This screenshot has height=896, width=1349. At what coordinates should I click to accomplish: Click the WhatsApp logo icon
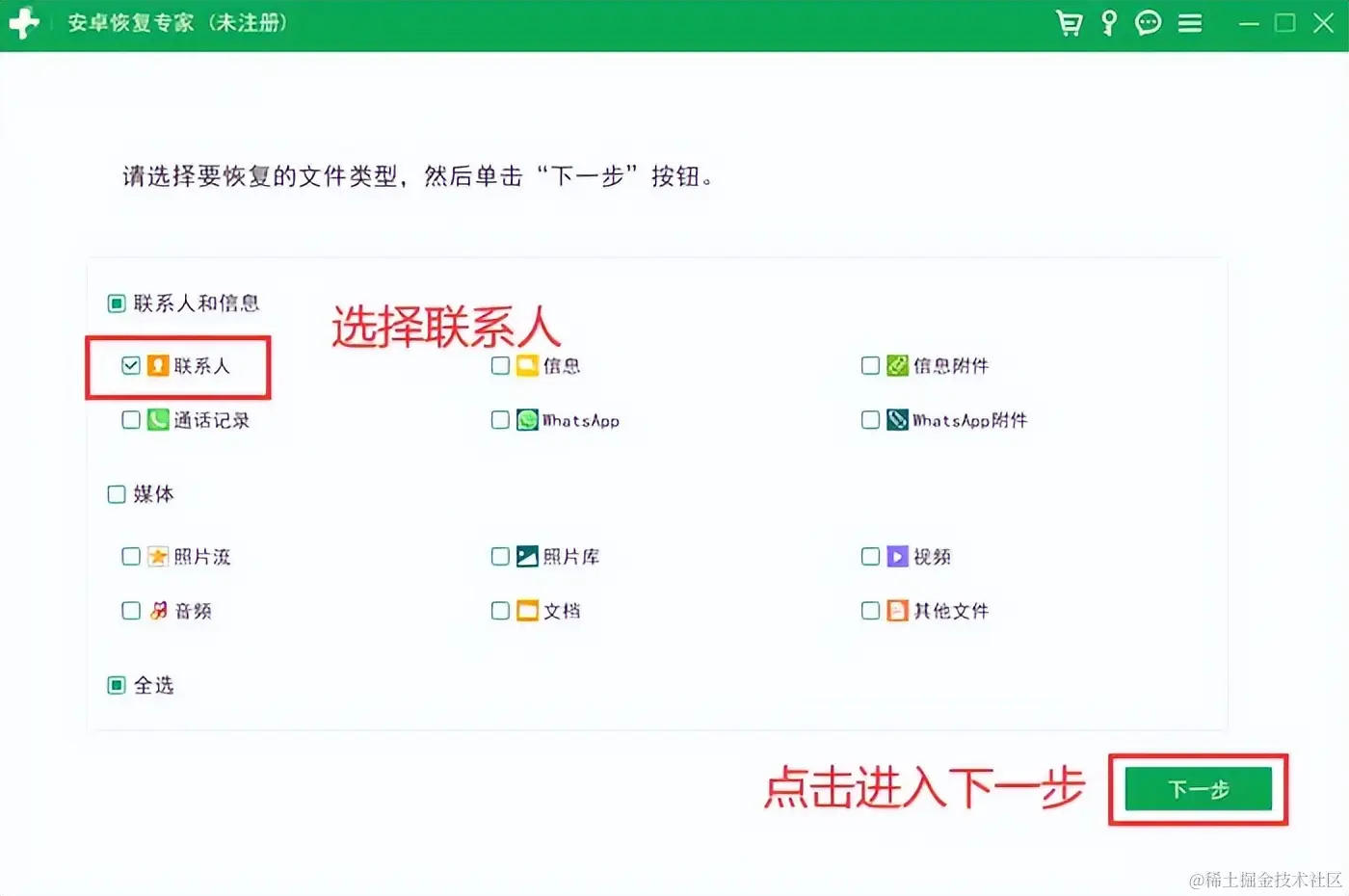pos(527,420)
